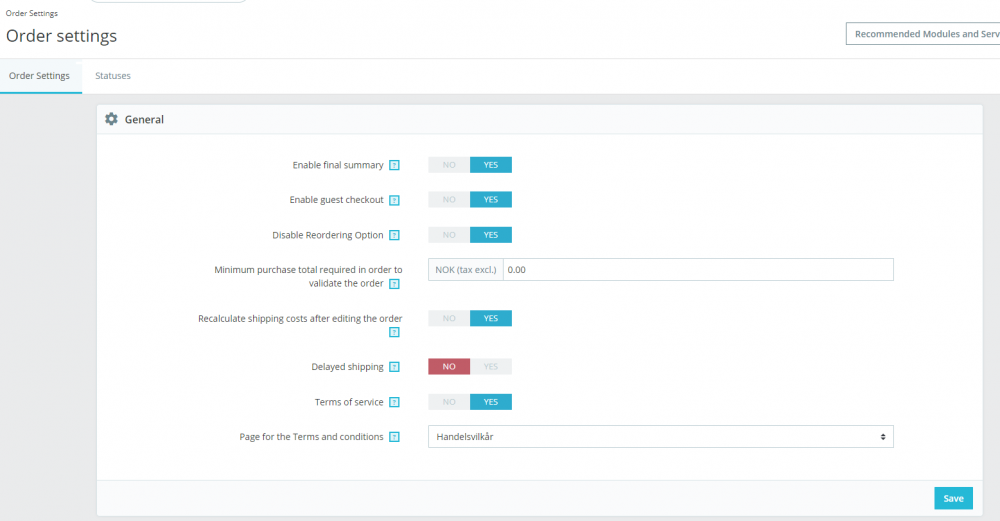The width and height of the screenshot is (1000, 521).
Task: Click the General panel heading
Action: click(x=144, y=119)
